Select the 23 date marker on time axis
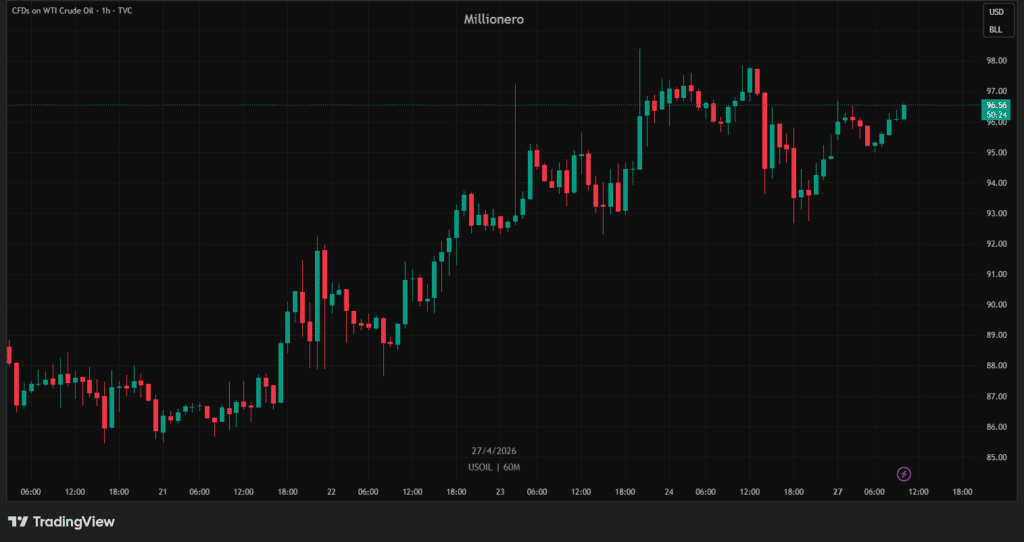Image resolution: width=1024 pixels, height=542 pixels. tap(500, 492)
